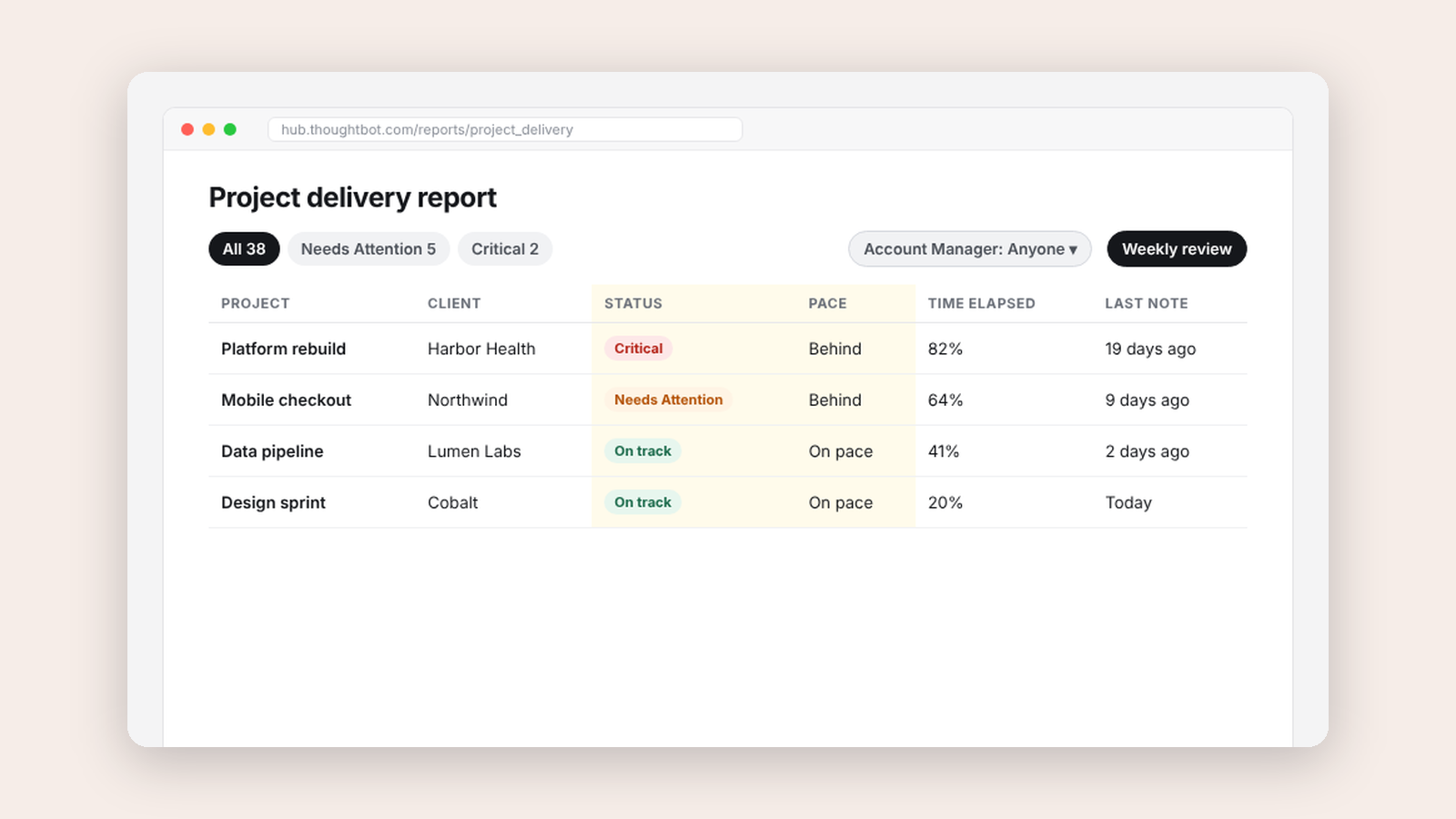Click the 82% time elapsed value
This screenshot has width=1456, height=819.
click(945, 349)
